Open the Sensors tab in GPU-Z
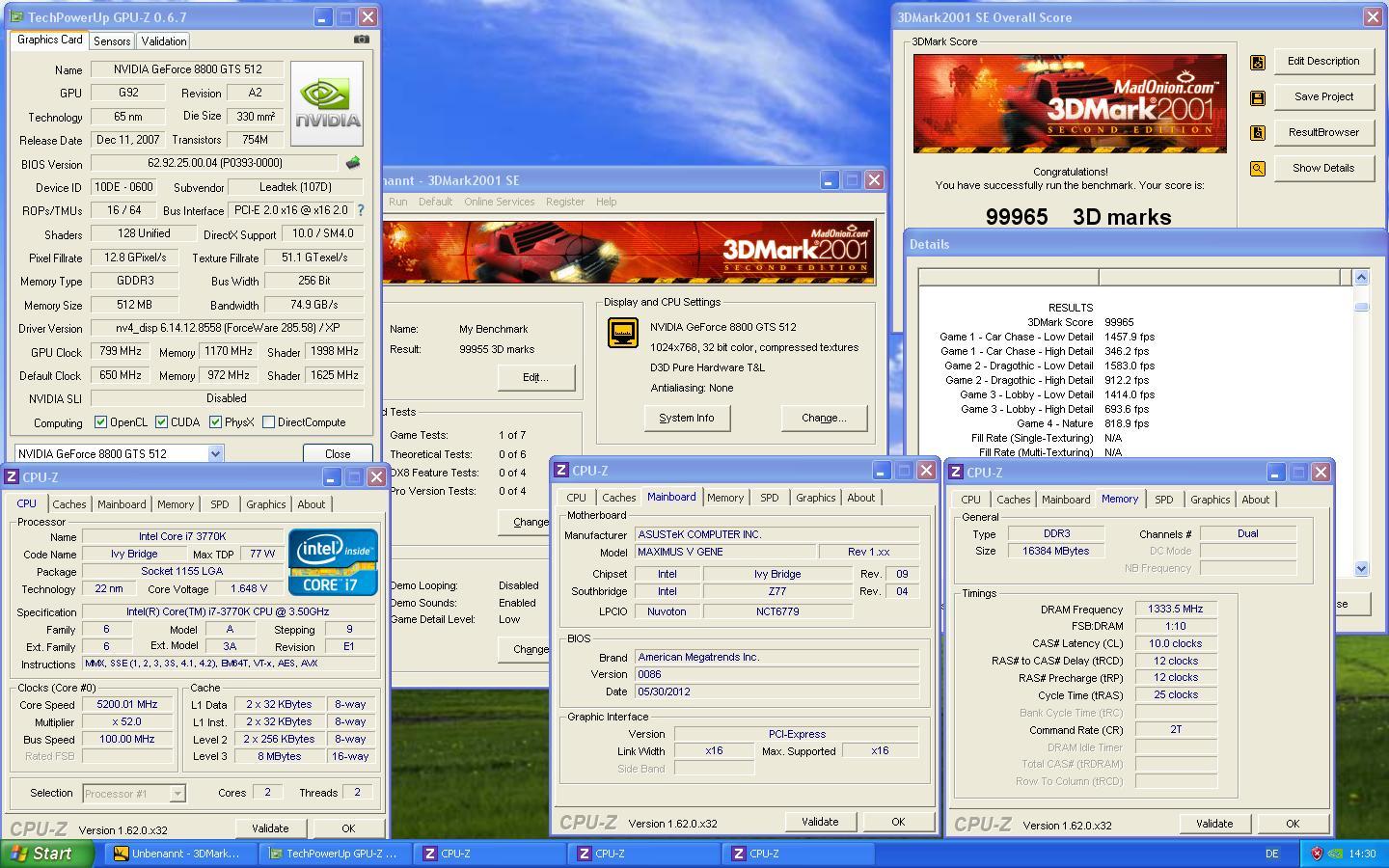1389x868 pixels. point(112,41)
